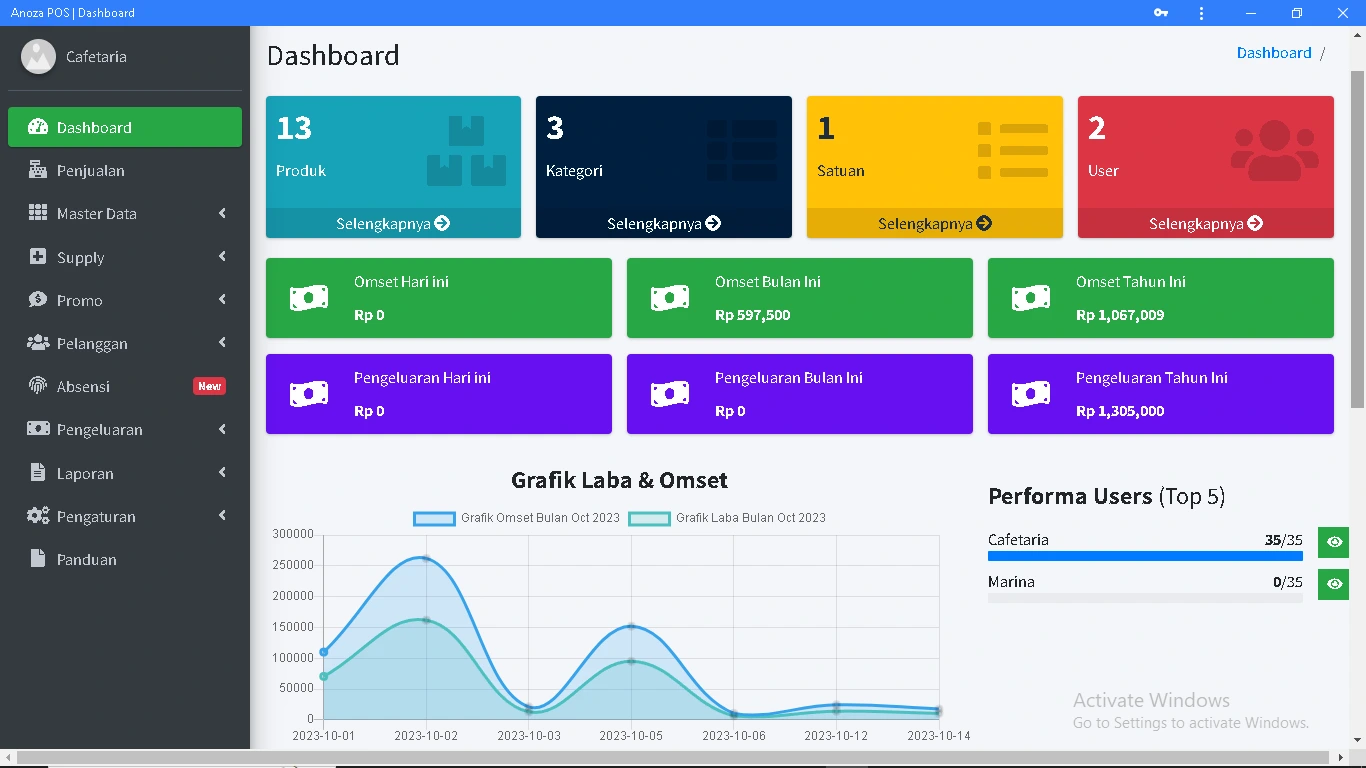Open the three-dot menu in title bar
Viewport: 1366px width, 768px height.
(1201, 13)
